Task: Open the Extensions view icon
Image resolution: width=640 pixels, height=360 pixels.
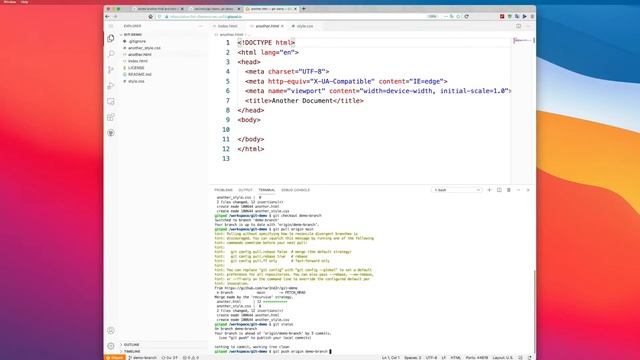Action: [x=111, y=117]
